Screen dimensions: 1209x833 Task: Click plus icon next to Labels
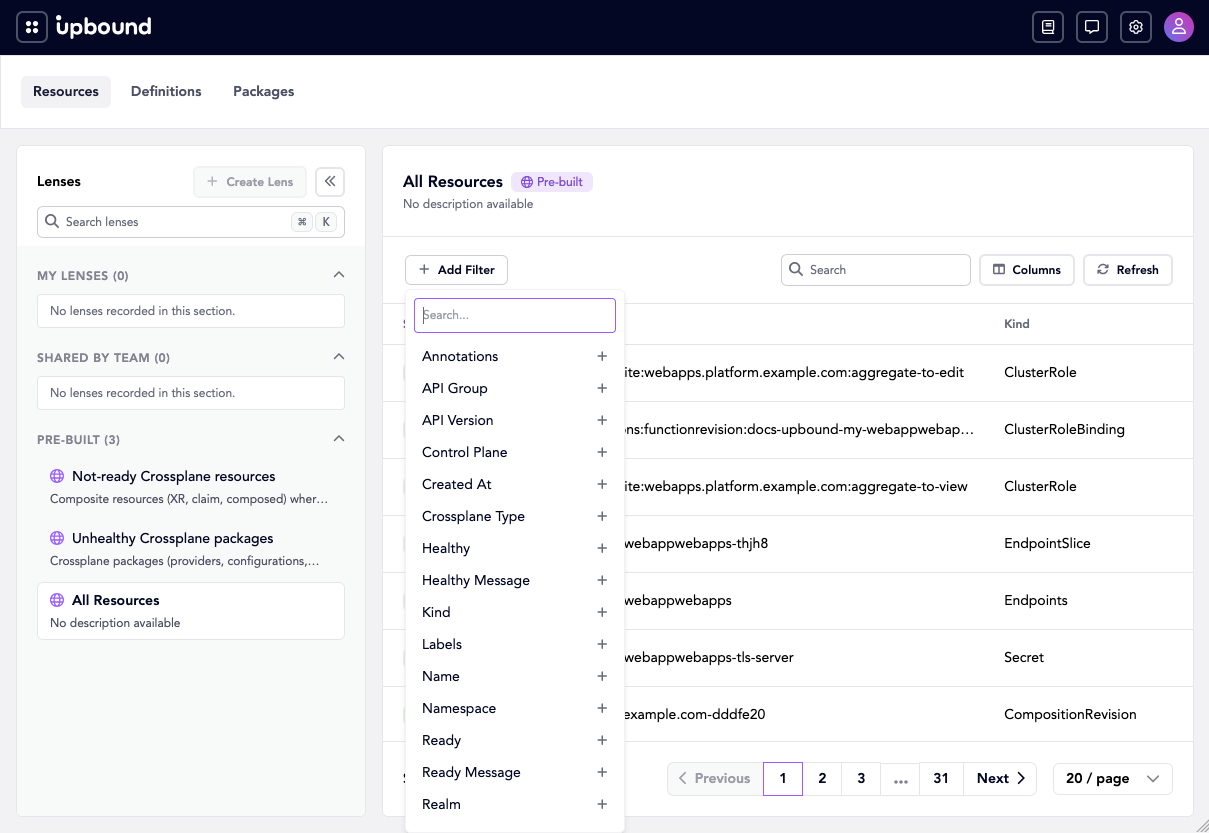[602, 644]
